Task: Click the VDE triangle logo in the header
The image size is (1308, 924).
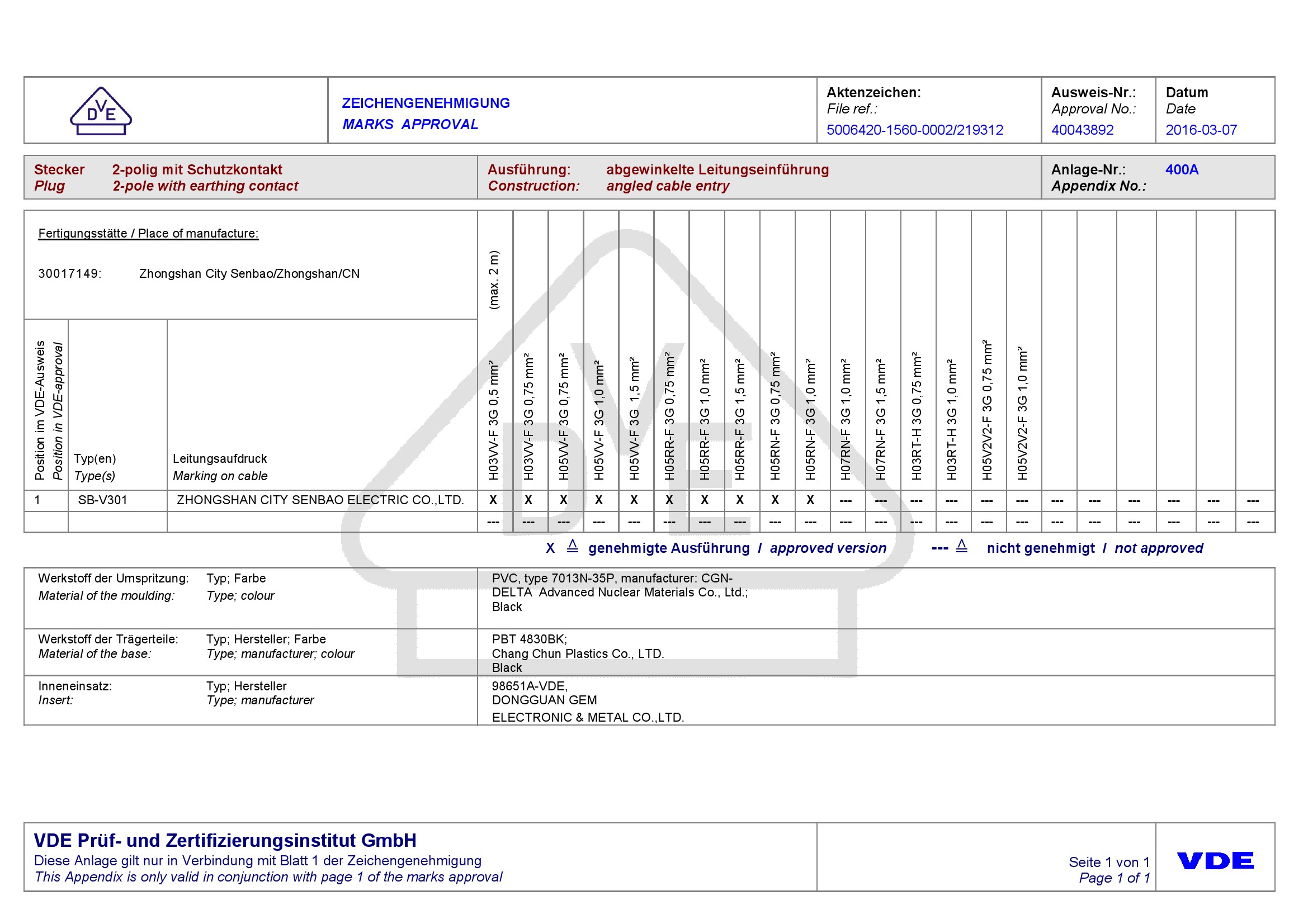Action: pos(101,111)
